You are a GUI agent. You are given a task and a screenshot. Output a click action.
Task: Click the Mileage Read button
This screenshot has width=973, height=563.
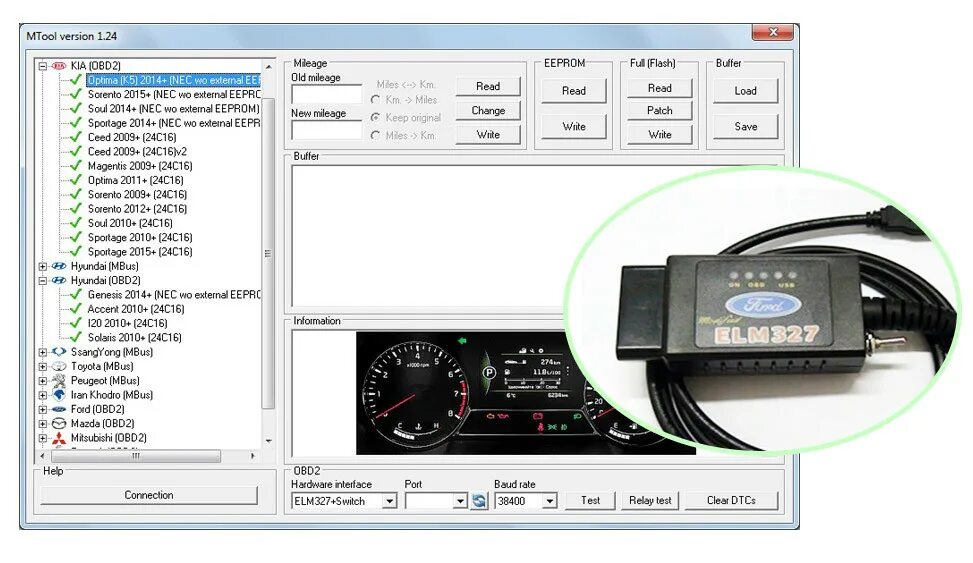488,86
